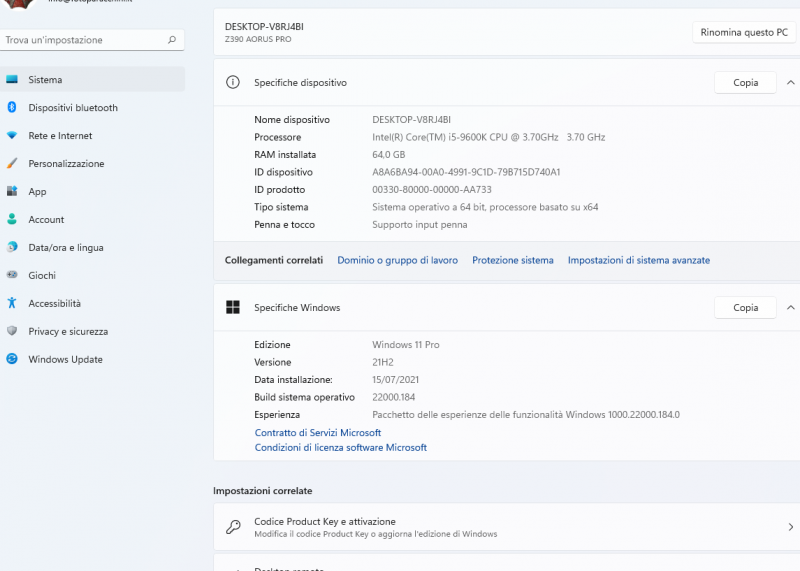
Task: Click the search magnifier icon
Action: tap(172, 40)
